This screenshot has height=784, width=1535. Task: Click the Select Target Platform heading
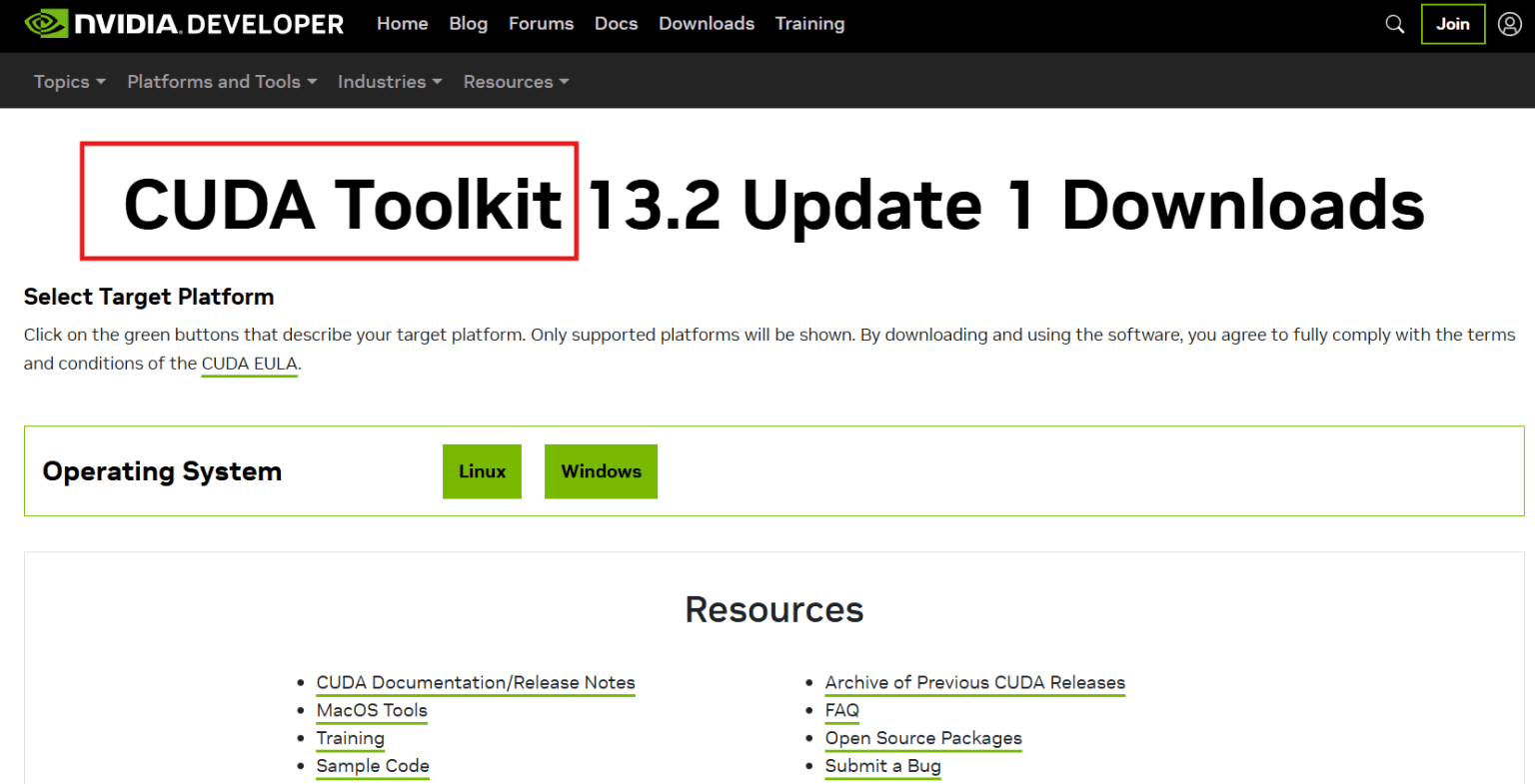click(149, 297)
